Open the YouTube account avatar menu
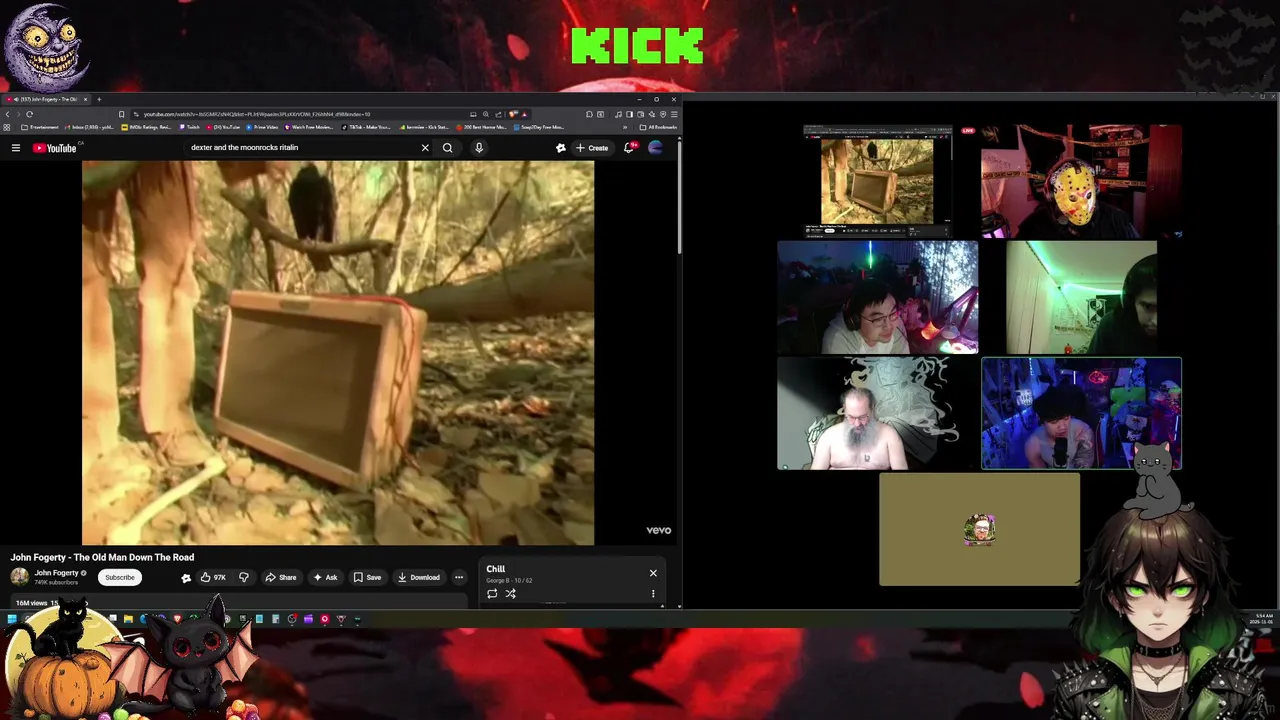This screenshot has width=1280, height=720. click(656, 148)
